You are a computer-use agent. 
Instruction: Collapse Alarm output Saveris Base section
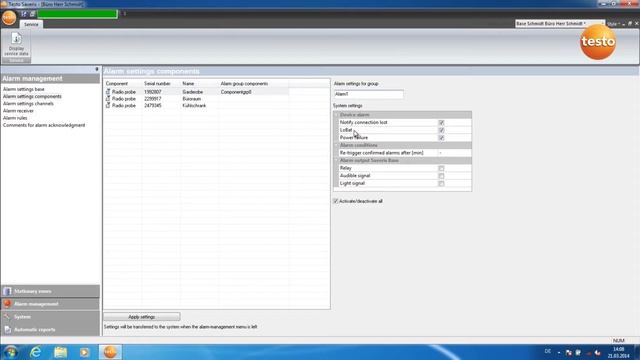337,161
